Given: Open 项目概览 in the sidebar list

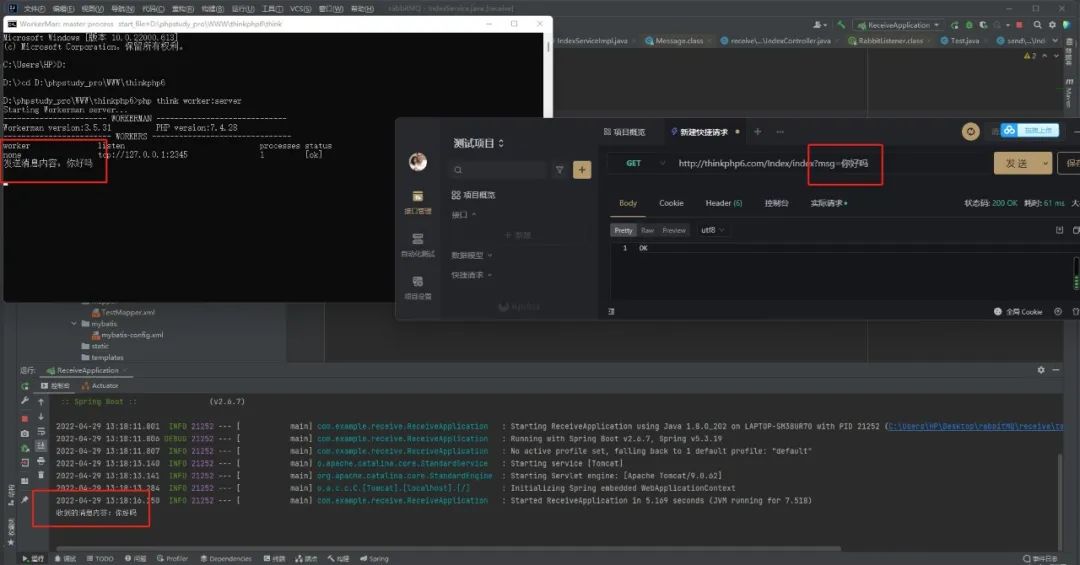Looking at the screenshot, I should pyautogui.click(x=473, y=195).
